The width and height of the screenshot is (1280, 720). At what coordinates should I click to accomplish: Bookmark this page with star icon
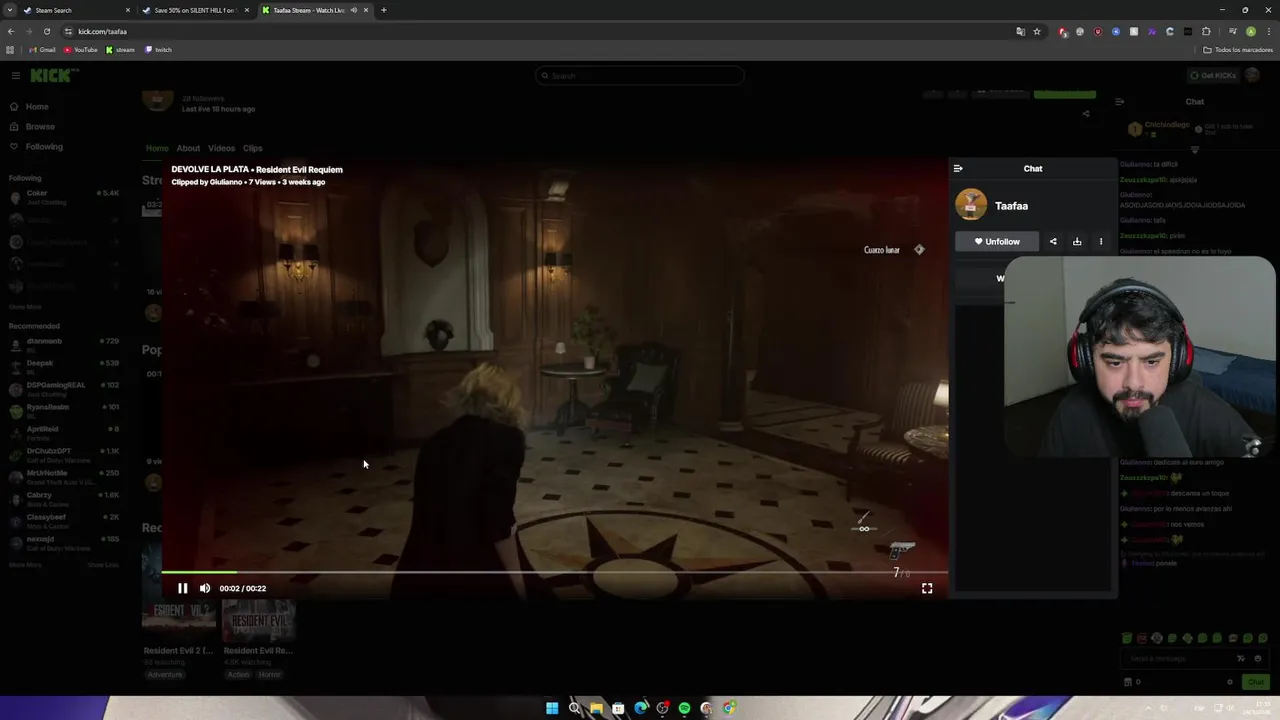coord(1037,31)
